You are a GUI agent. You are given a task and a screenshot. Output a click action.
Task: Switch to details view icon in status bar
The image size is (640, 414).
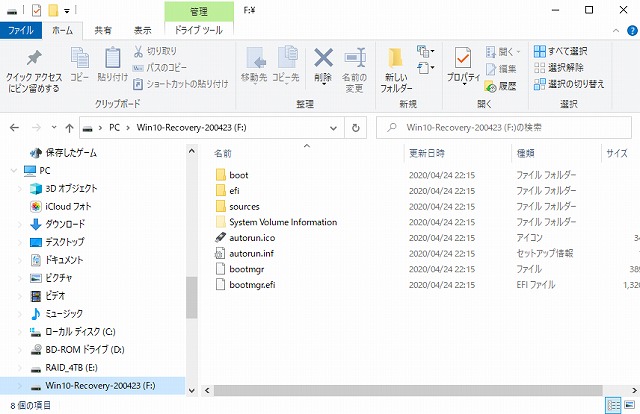tap(613, 405)
